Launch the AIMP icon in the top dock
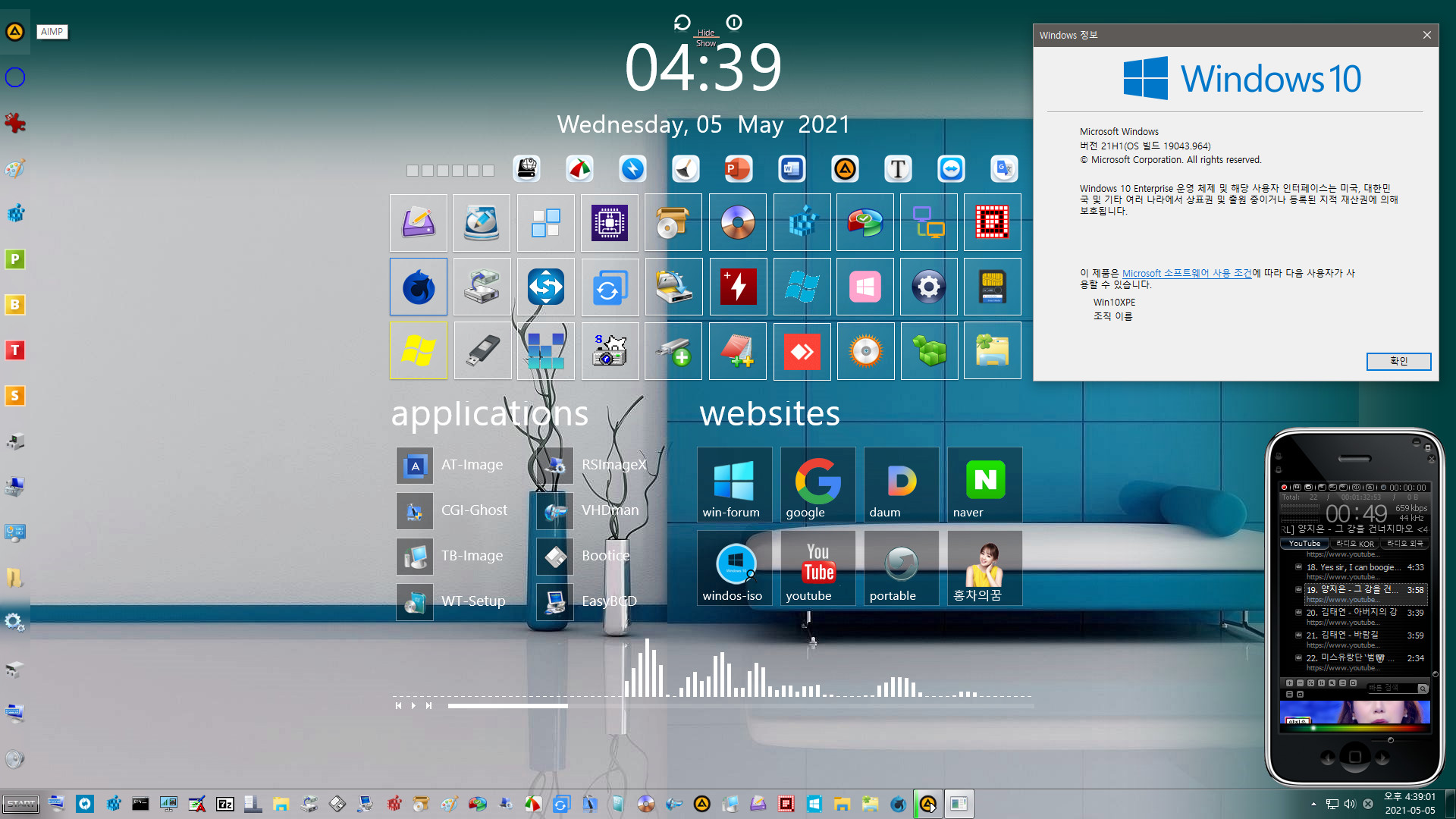 click(845, 168)
